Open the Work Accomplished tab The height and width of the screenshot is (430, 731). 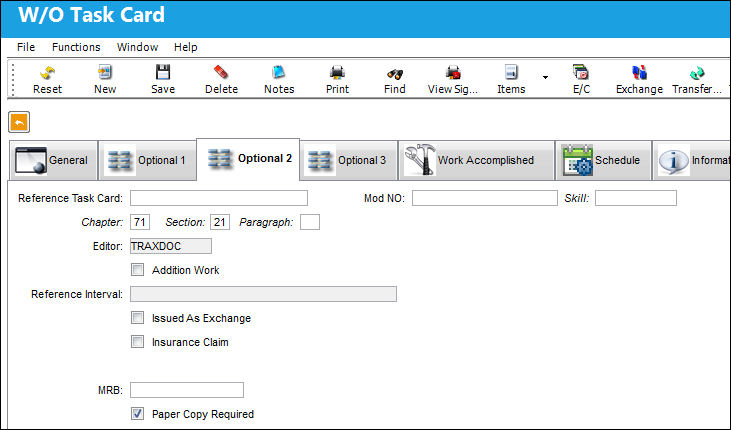tap(476, 160)
